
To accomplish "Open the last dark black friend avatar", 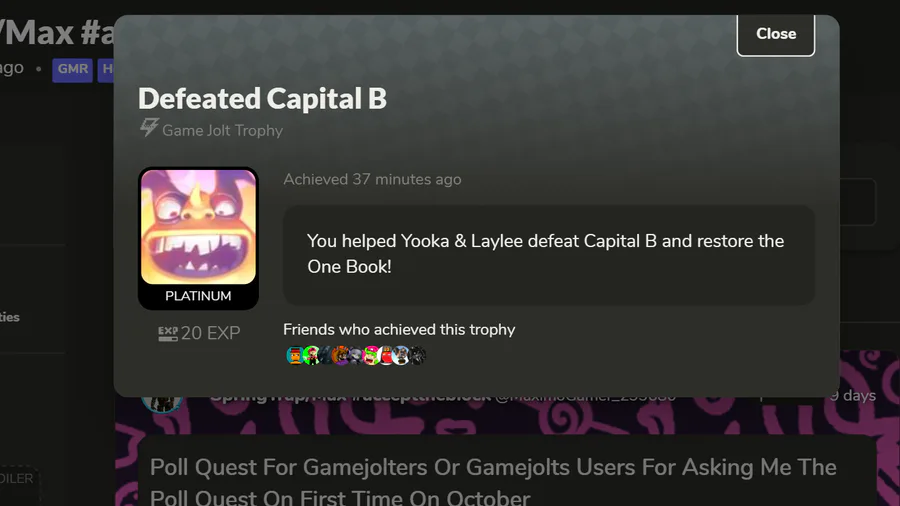I will click(x=417, y=355).
